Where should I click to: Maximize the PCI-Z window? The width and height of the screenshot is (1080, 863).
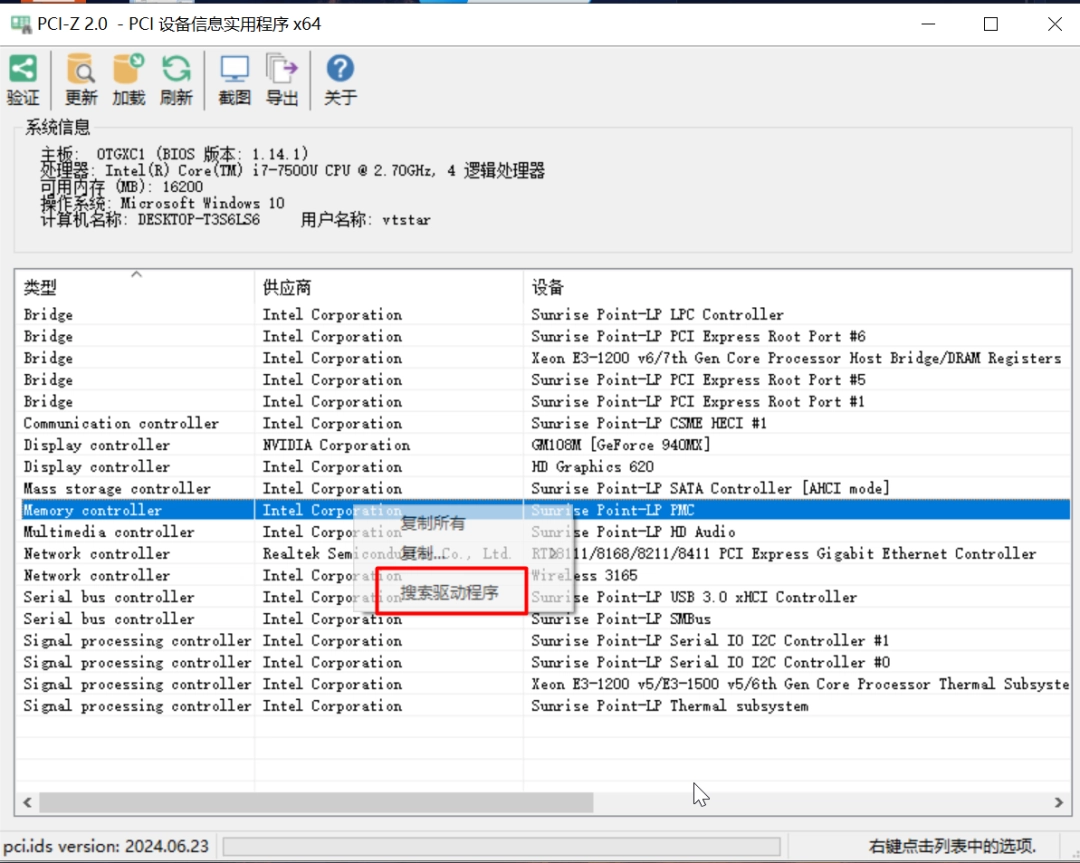point(990,24)
